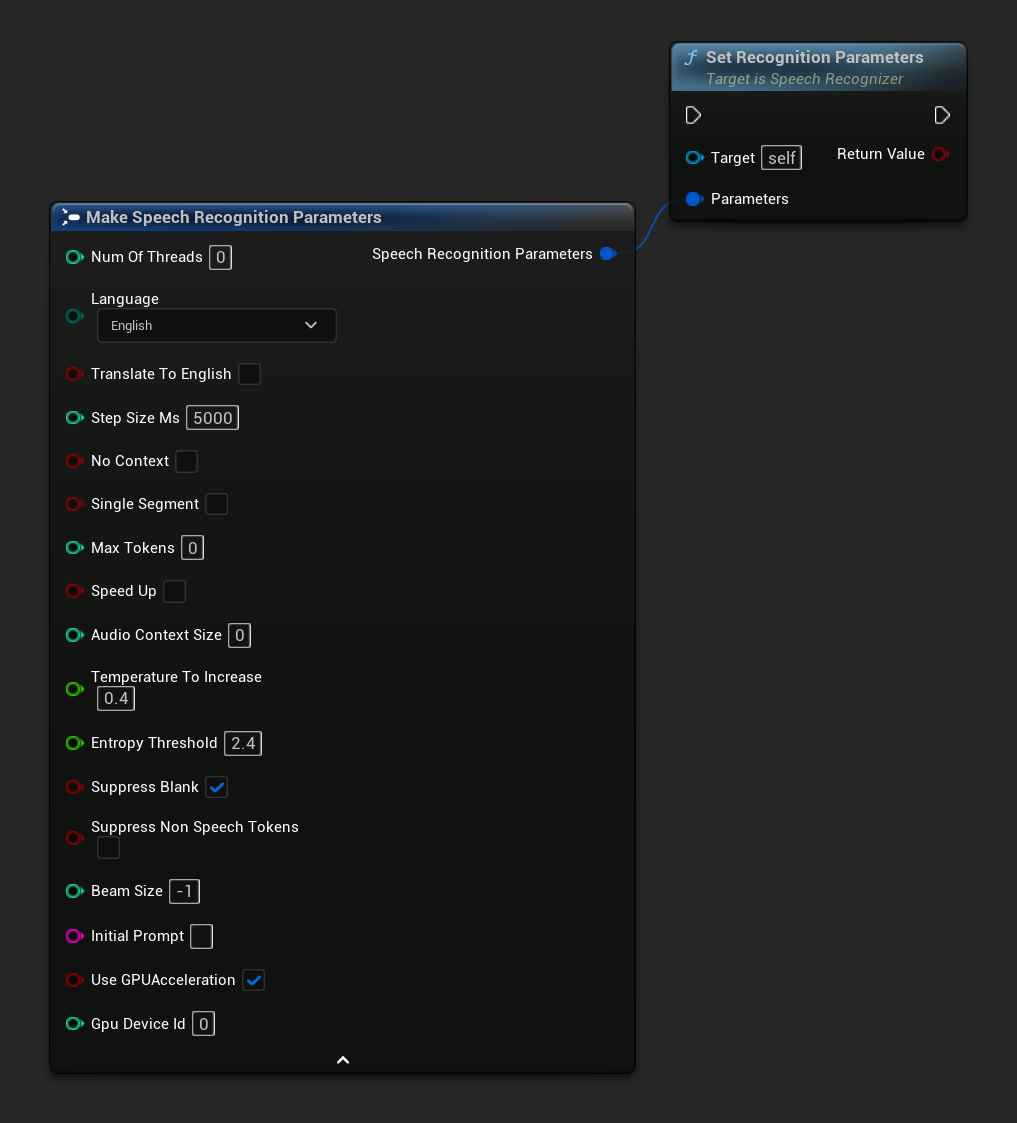Image resolution: width=1017 pixels, height=1123 pixels.
Task: Disable the Suppress Blank checkbox
Action: point(217,787)
